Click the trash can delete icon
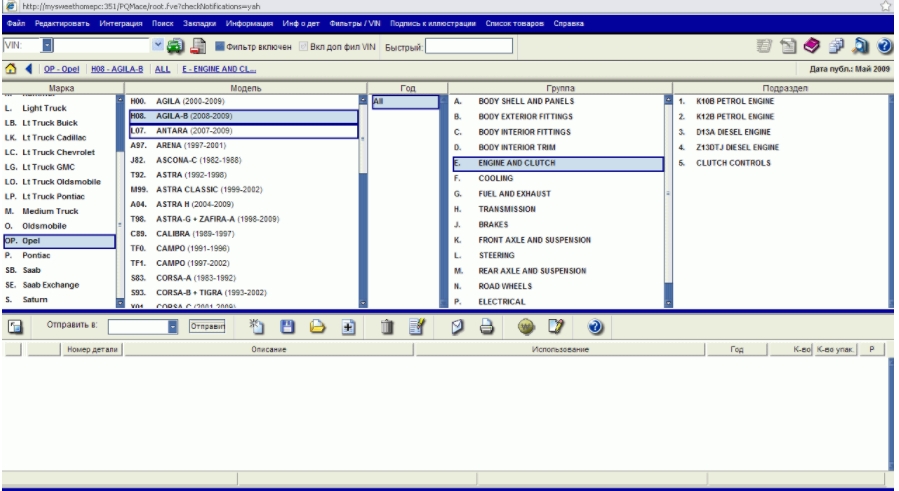899x491 pixels. (x=387, y=327)
